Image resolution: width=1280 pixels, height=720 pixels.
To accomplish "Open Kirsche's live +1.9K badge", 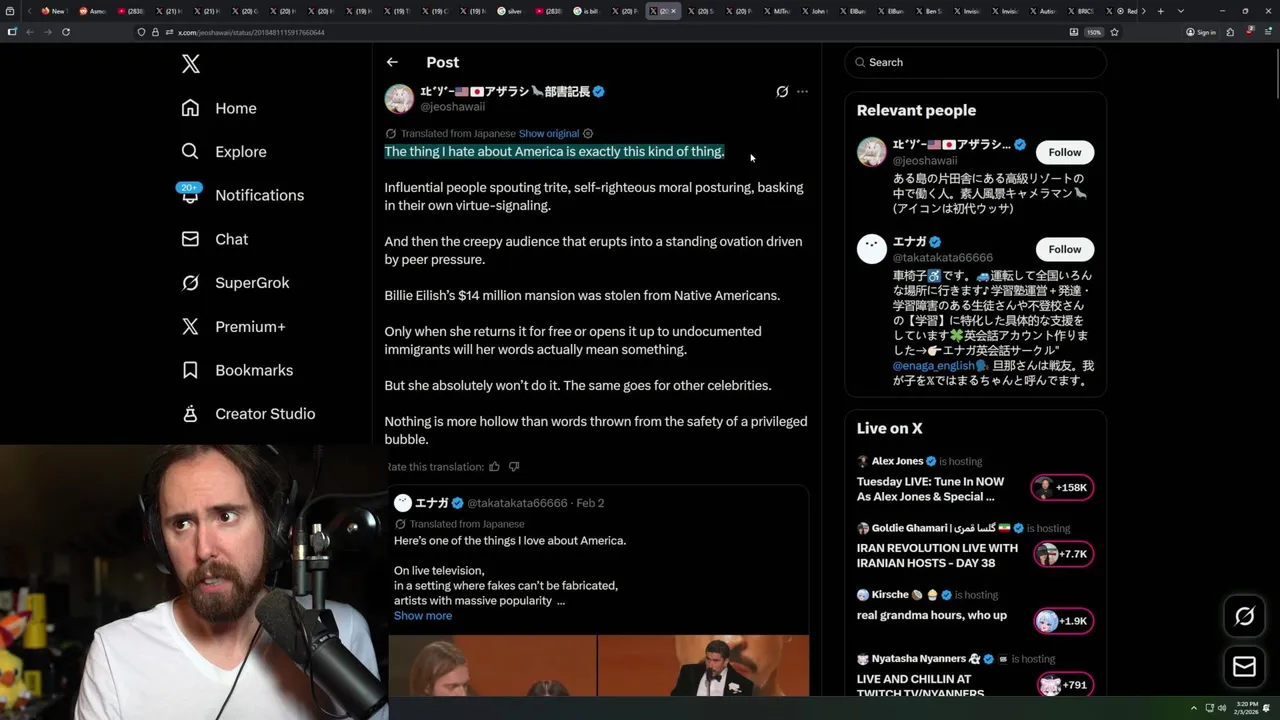I will click(x=1063, y=621).
